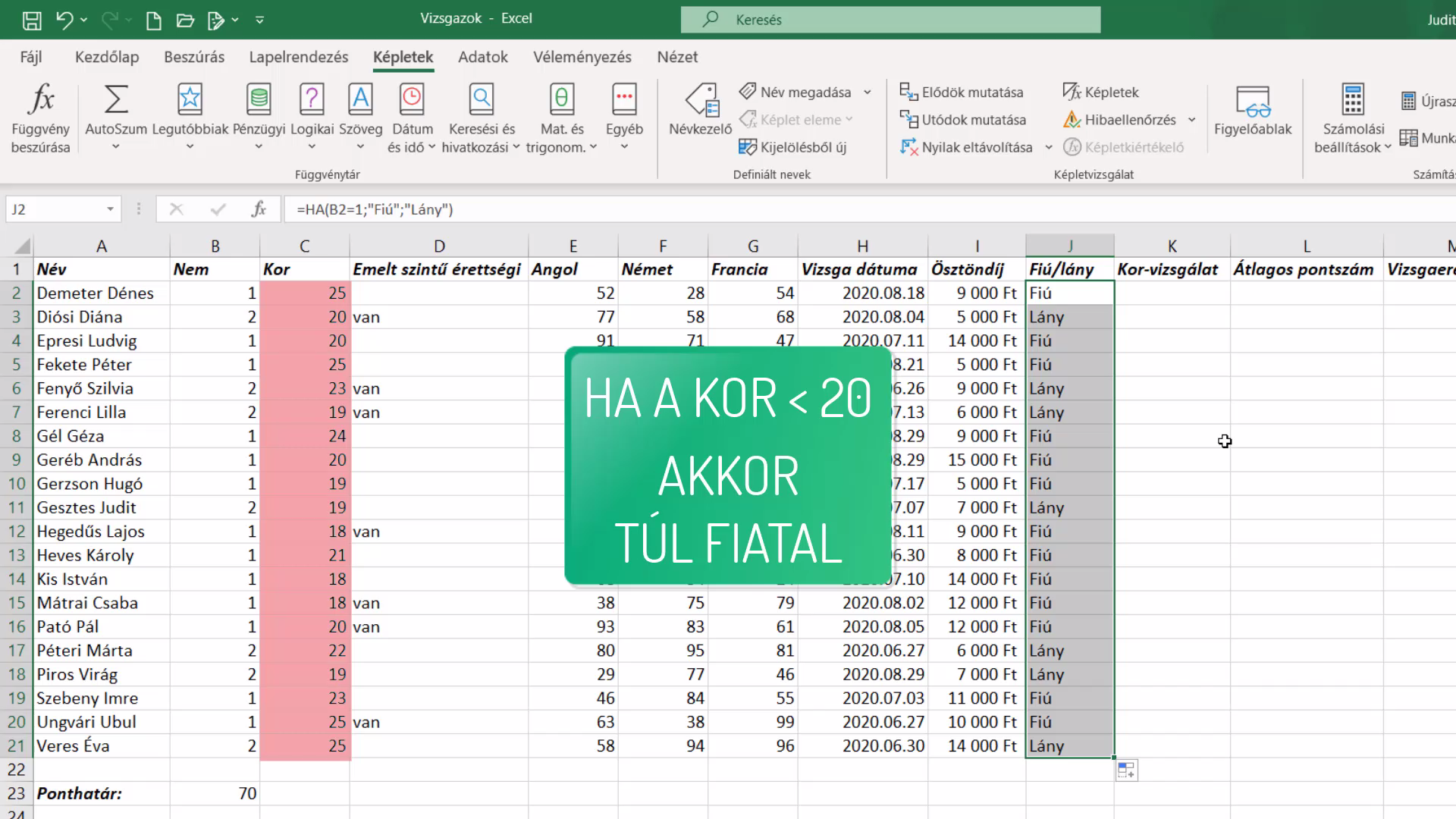Open the Dátum és idő functions
The height and width of the screenshot is (819, 1456).
pyautogui.click(x=412, y=118)
